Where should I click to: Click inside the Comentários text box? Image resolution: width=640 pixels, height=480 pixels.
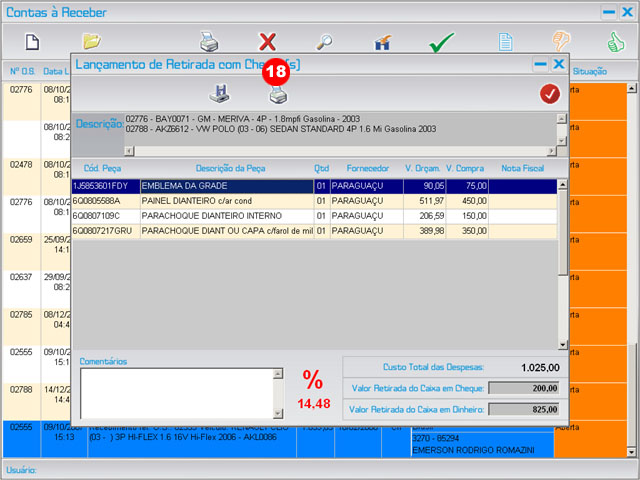(x=177, y=393)
